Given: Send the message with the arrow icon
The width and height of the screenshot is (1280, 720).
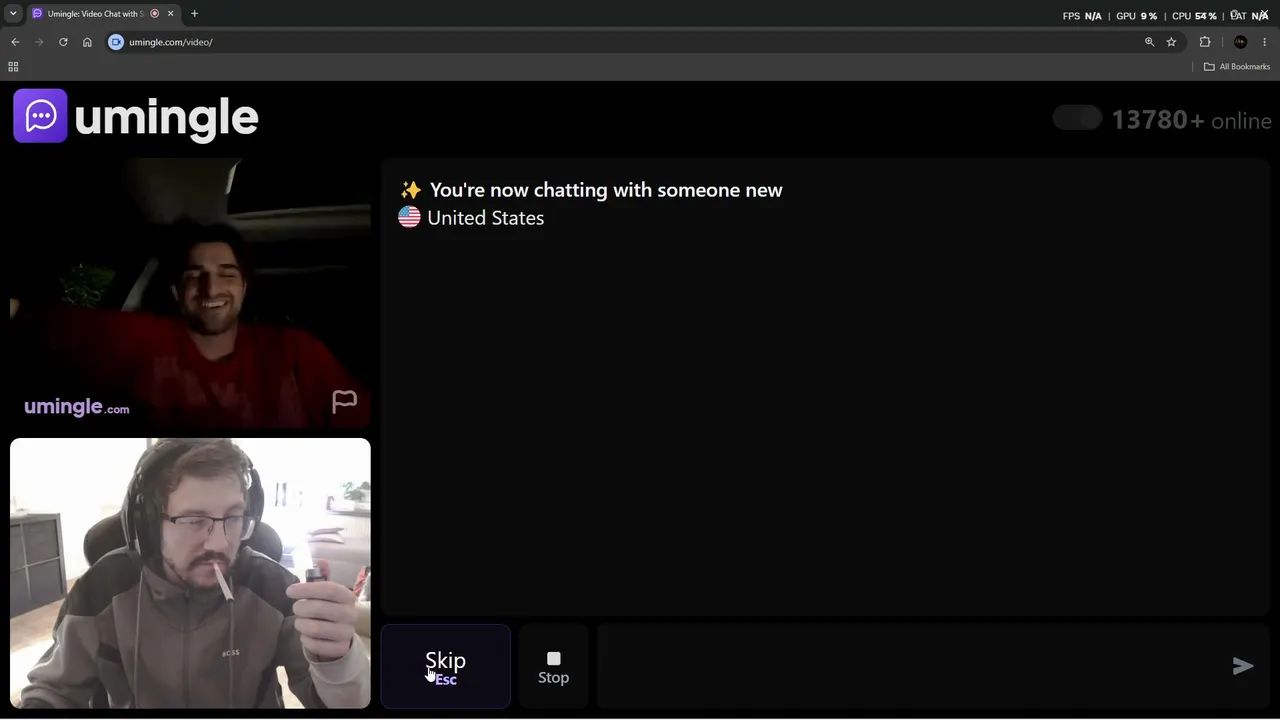Looking at the screenshot, I should pos(1243,666).
